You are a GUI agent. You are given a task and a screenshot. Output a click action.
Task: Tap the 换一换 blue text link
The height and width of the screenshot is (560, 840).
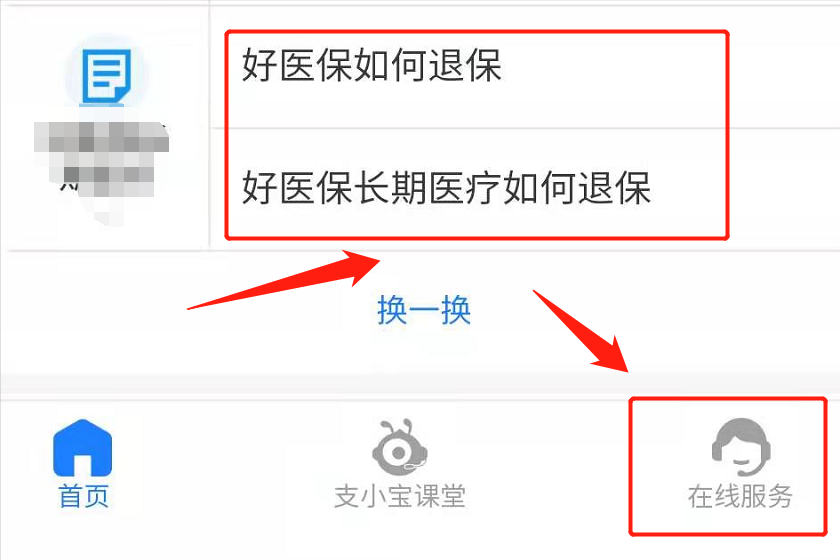pyautogui.click(x=424, y=310)
